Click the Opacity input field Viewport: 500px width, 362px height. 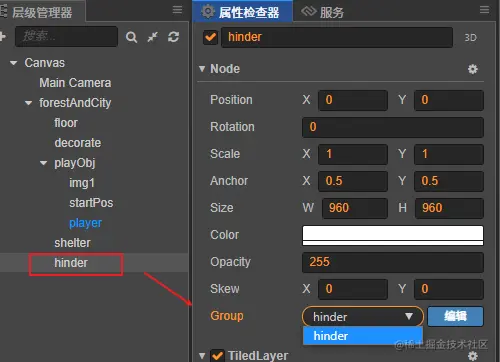[x=393, y=262]
